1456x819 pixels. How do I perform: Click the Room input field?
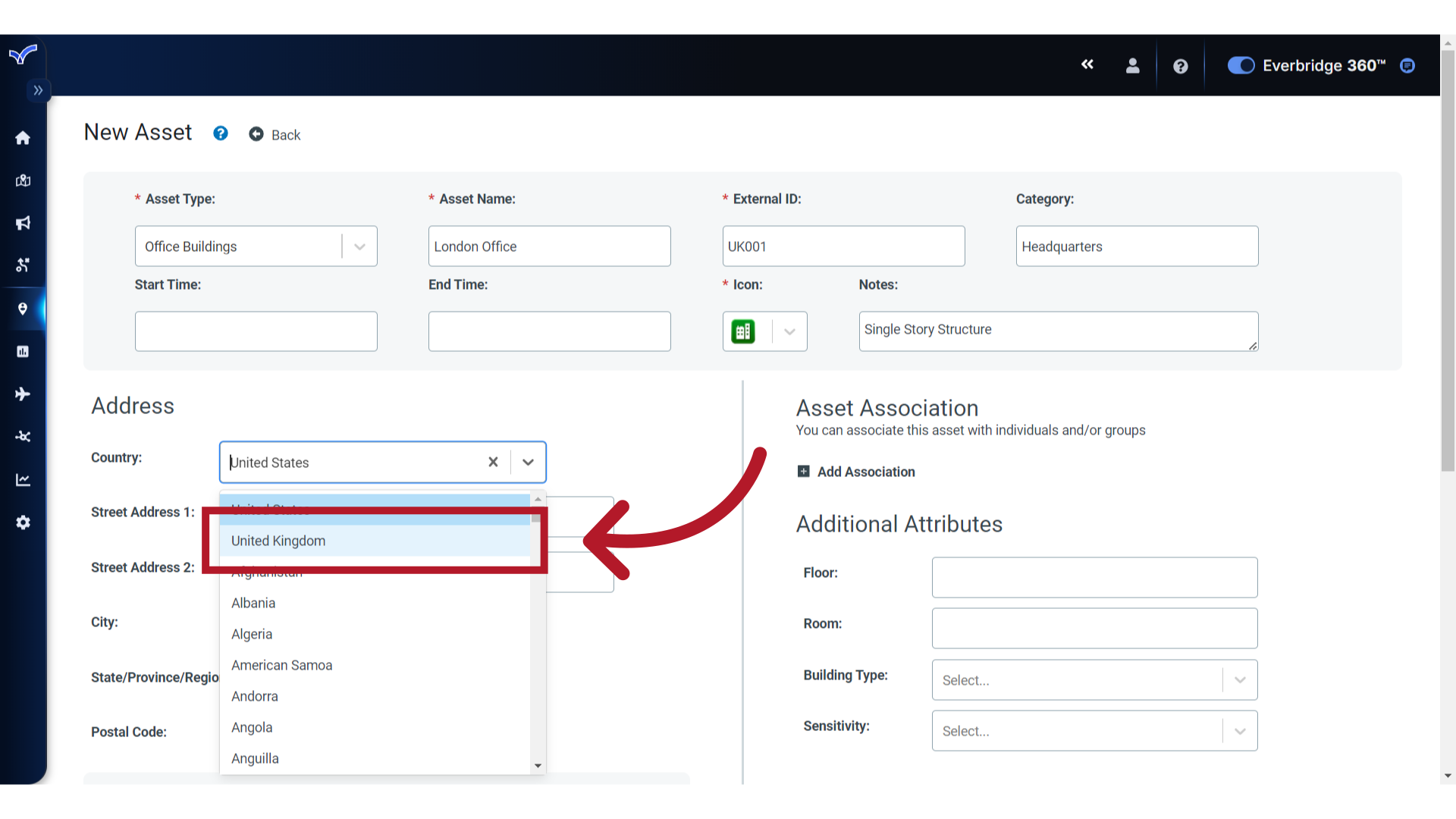pyautogui.click(x=1094, y=629)
